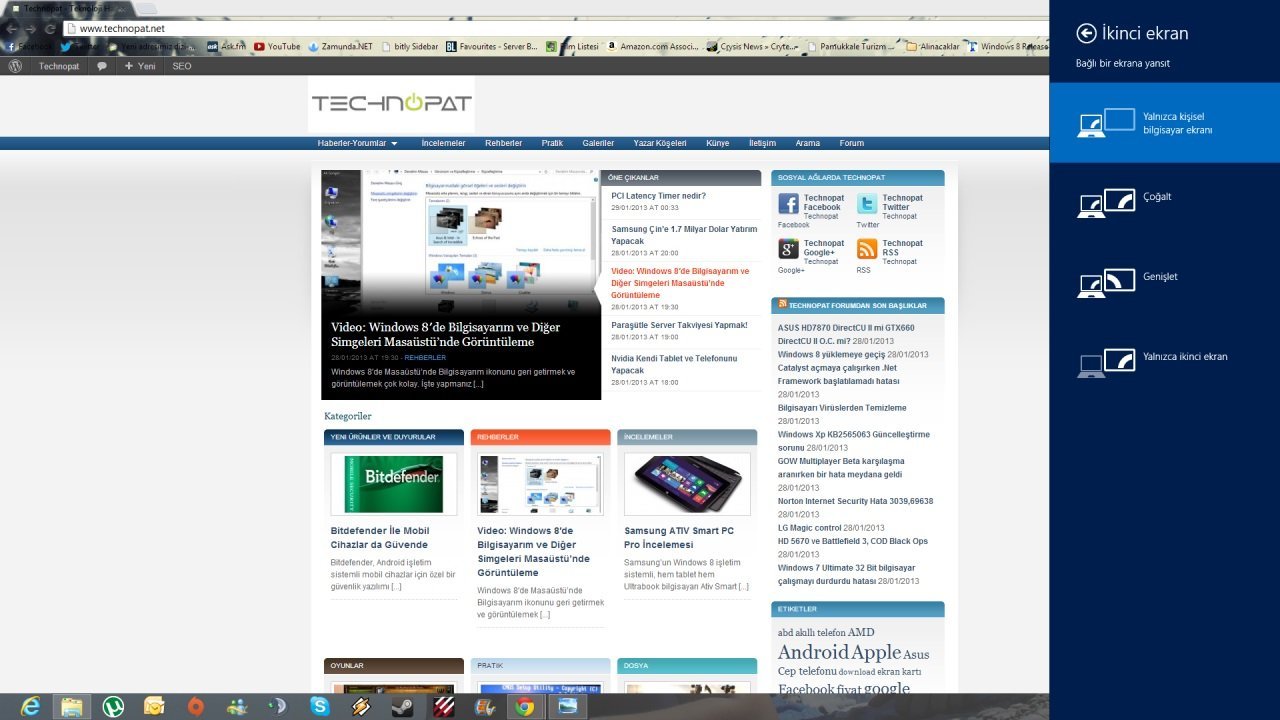The width and height of the screenshot is (1280, 720).
Task: Open Winamp from the taskbar
Action: coord(361,707)
